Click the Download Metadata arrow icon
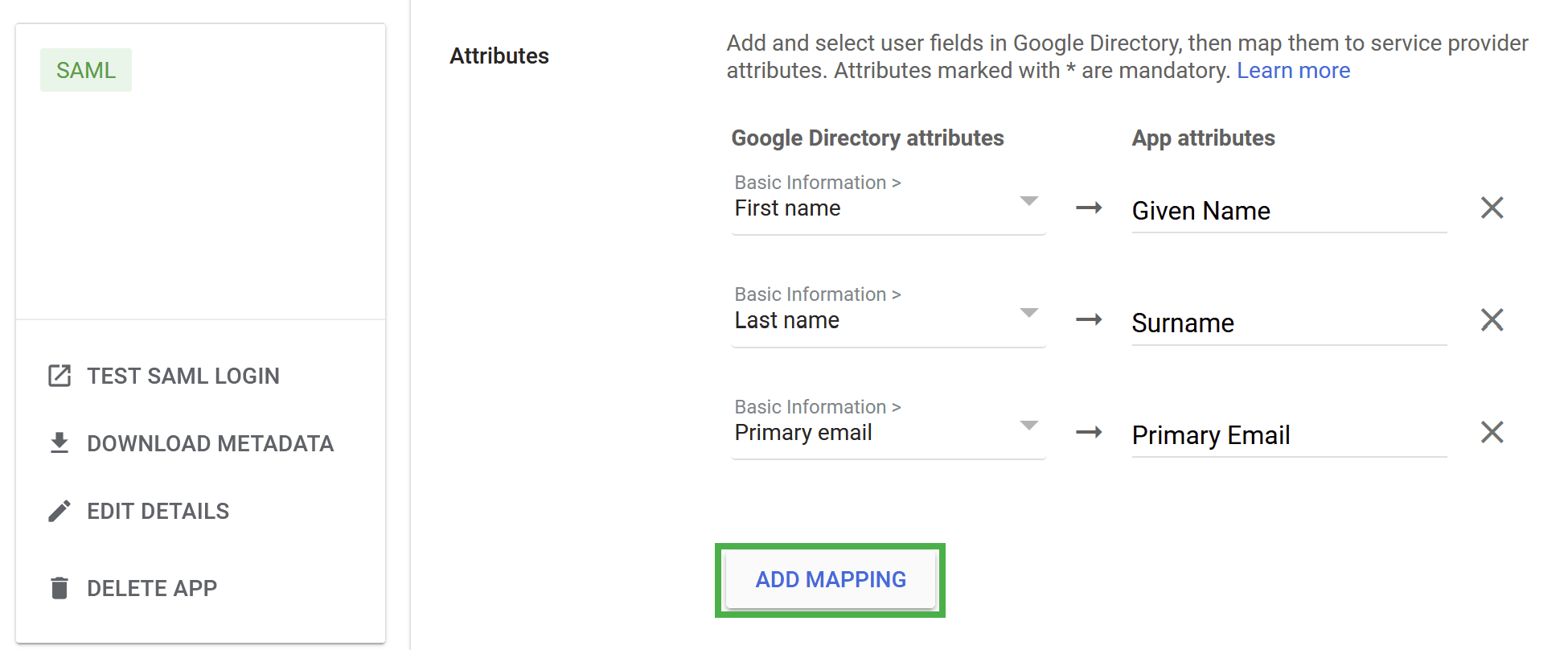1568x650 pixels. click(60, 443)
